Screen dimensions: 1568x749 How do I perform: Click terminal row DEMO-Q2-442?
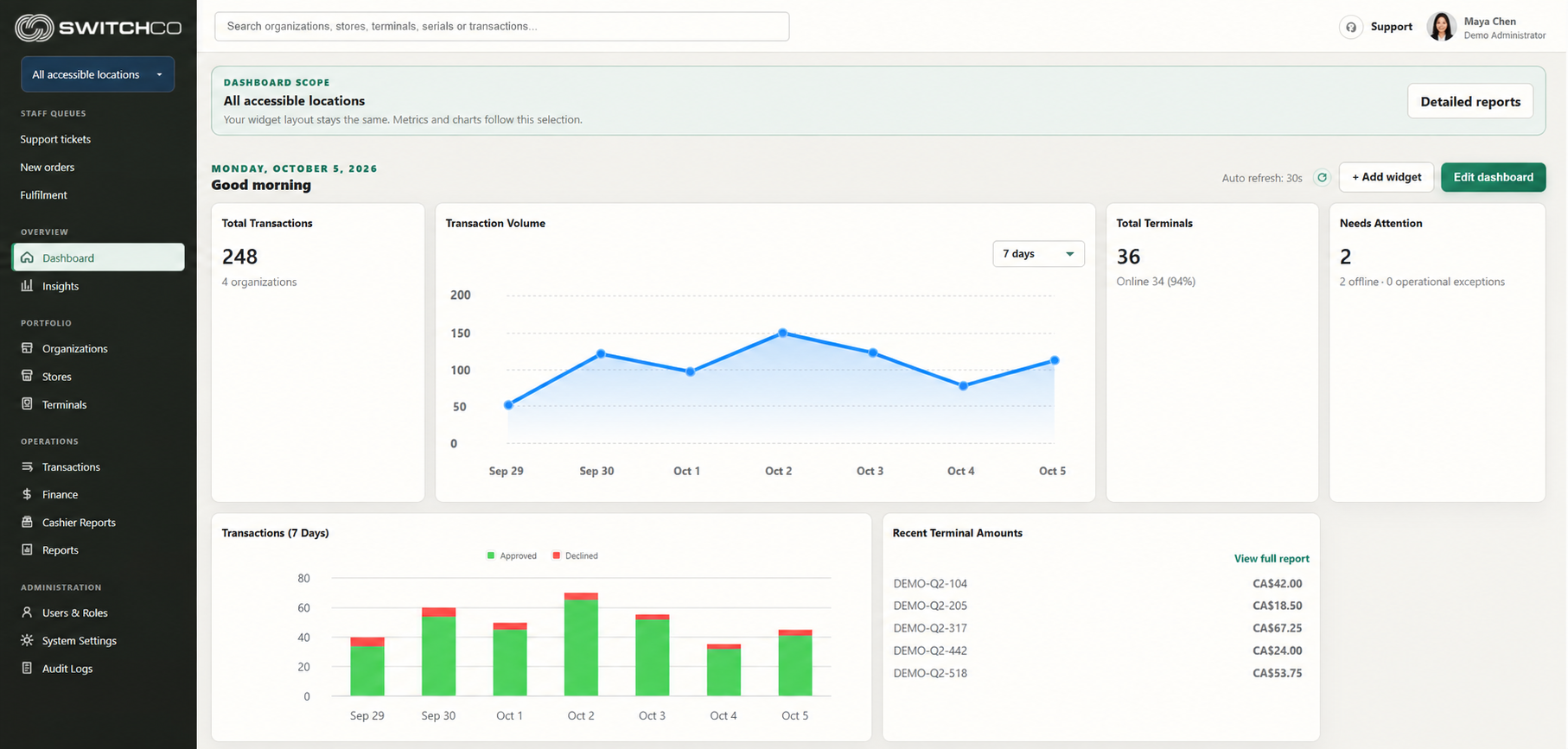(x=1098, y=651)
